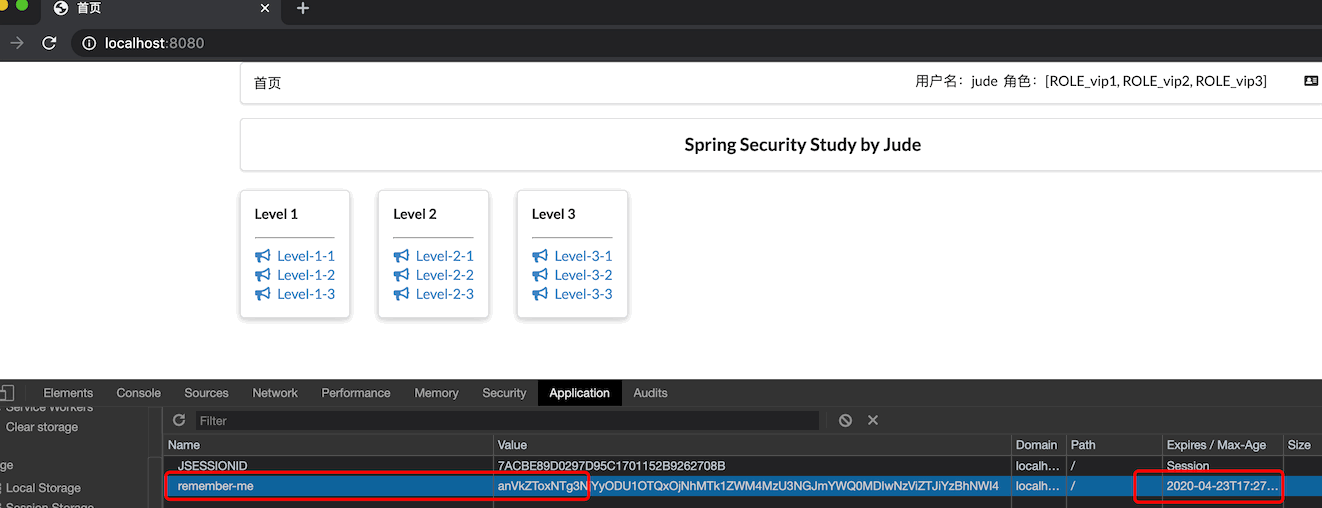The height and width of the screenshot is (508, 1322).
Task: Open a new tab with plus icon
Action: pyautogui.click(x=303, y=9)
